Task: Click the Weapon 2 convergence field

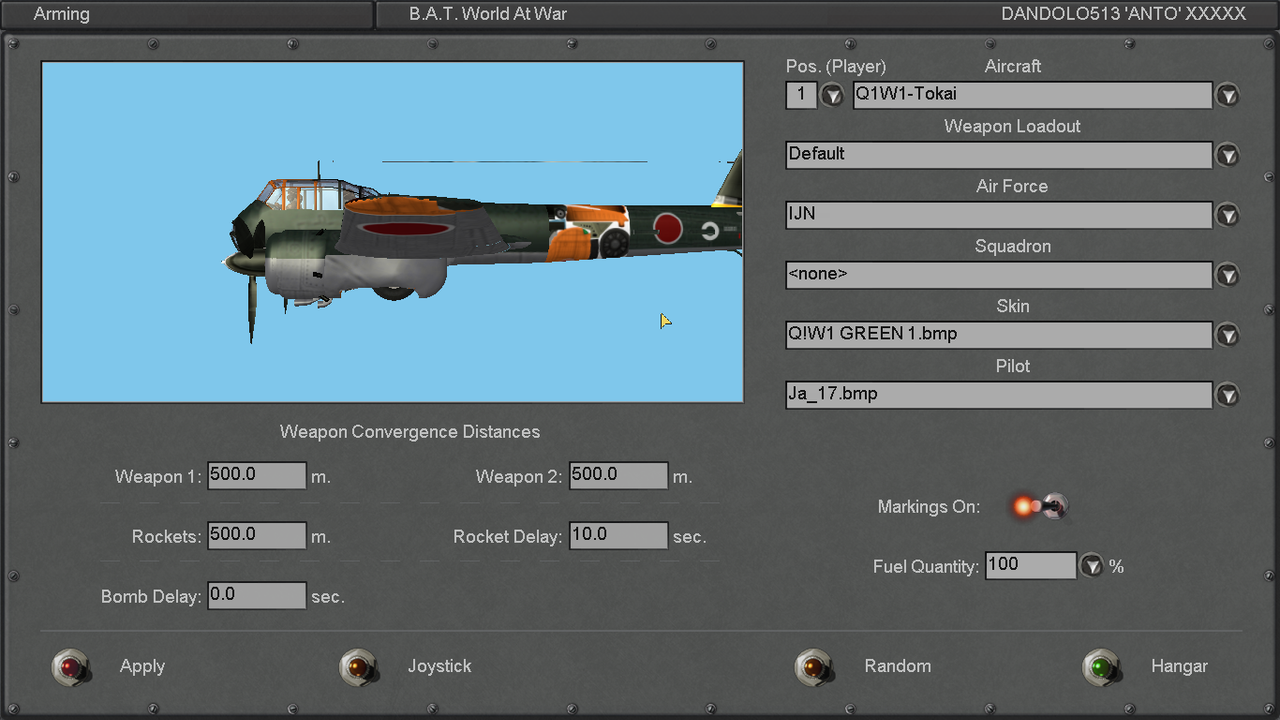Action: [x=618, y=475]
